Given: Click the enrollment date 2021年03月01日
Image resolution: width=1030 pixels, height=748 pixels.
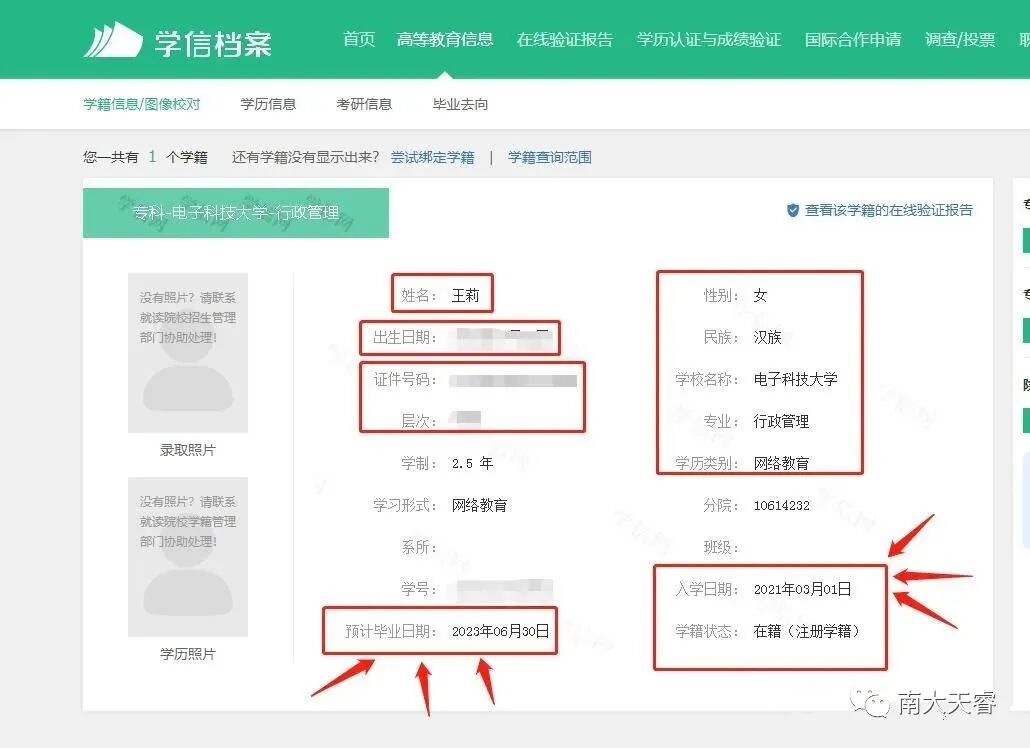Looking at the screenshot, I should click(x=803, y=590).
